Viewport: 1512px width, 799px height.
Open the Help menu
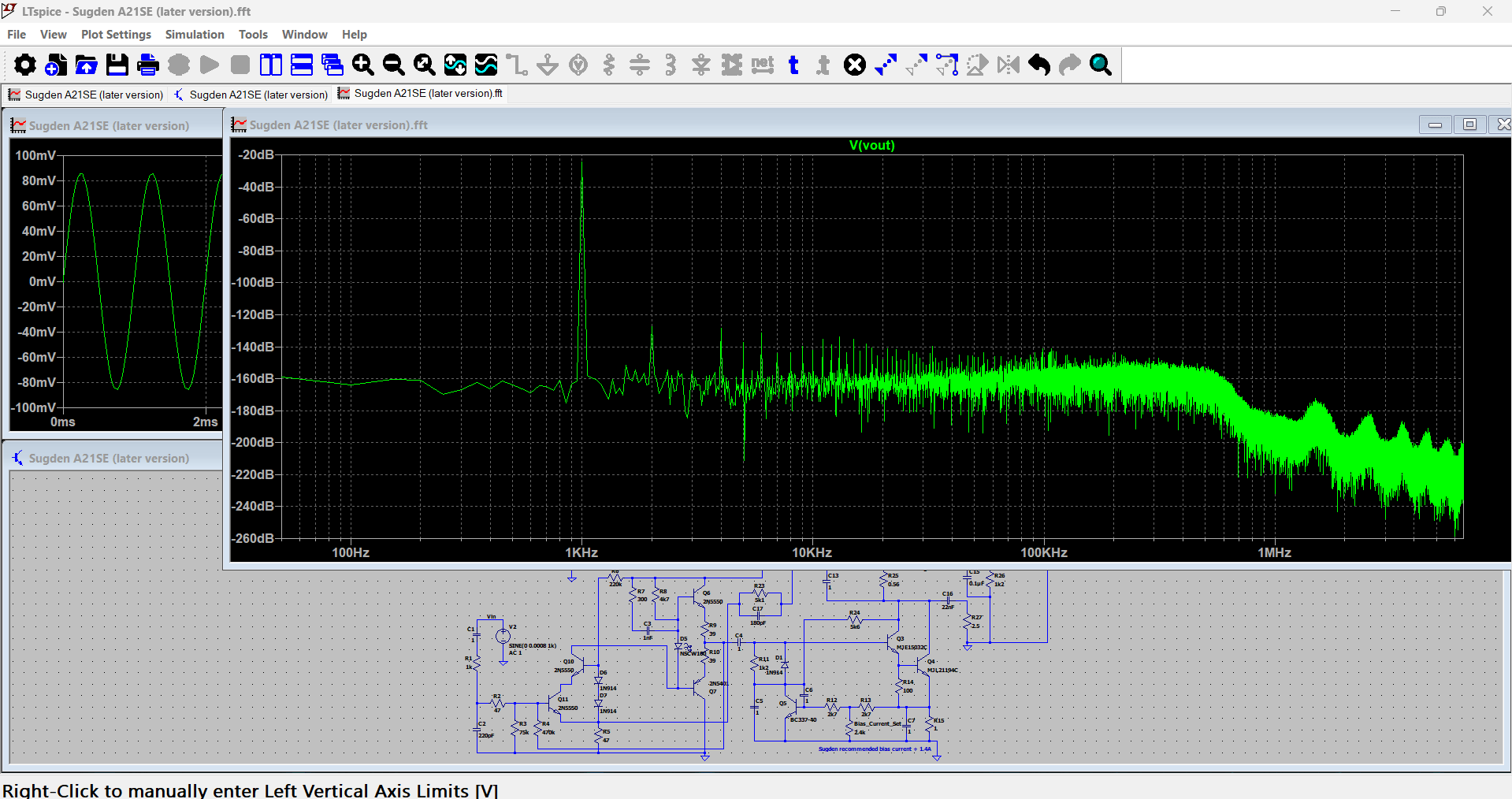[x=355, y=35]
